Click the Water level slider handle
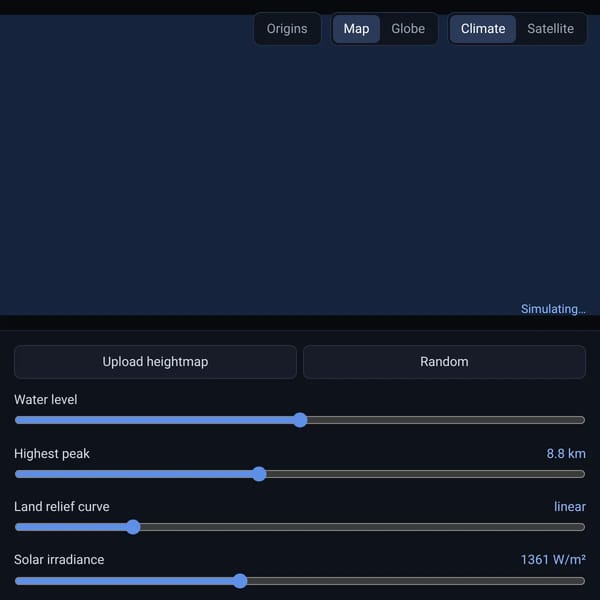This screenshot has width=600, height=600. point(300,420)
